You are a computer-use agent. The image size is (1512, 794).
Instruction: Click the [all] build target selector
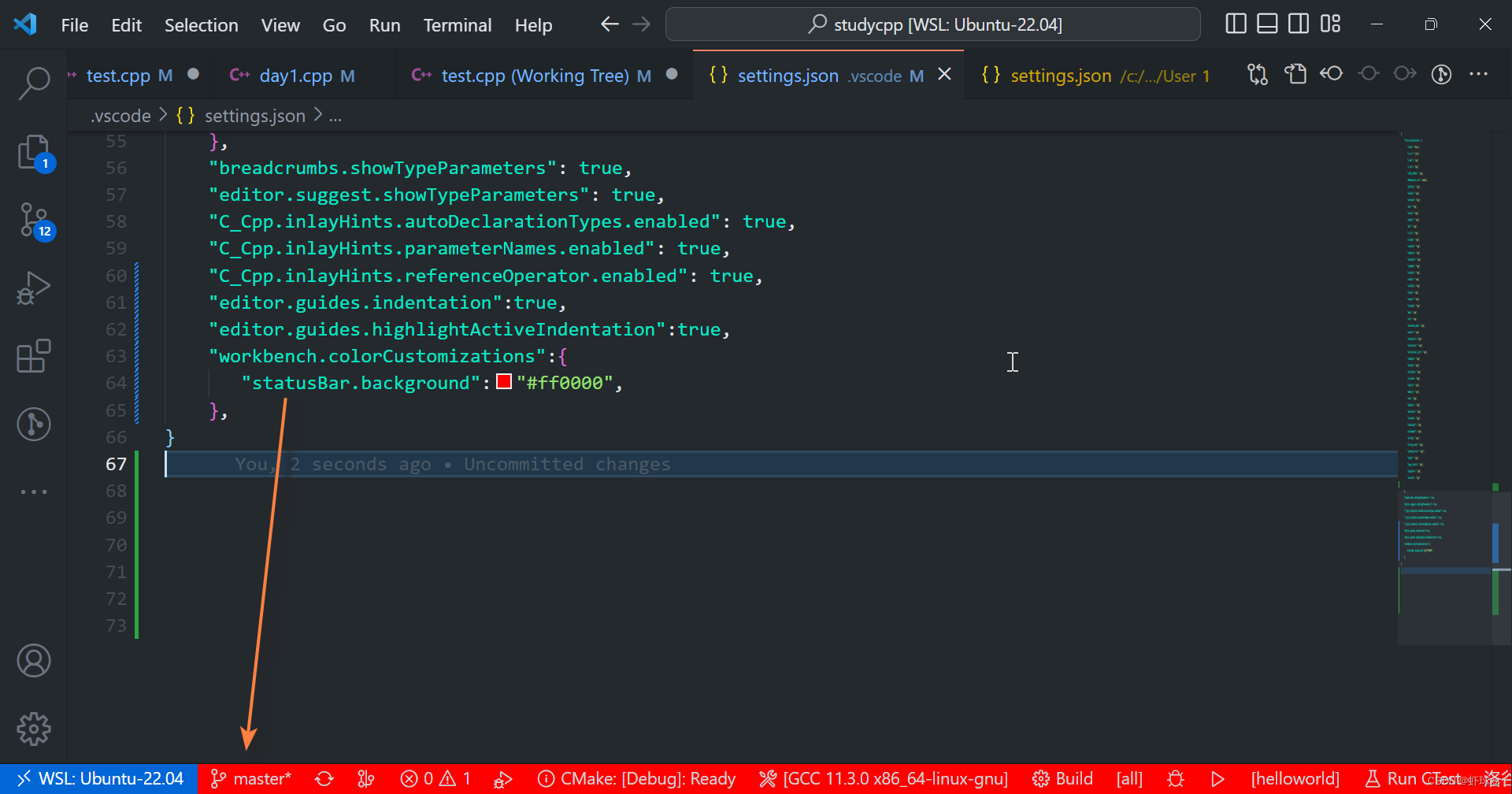[x=1129, y=779]
